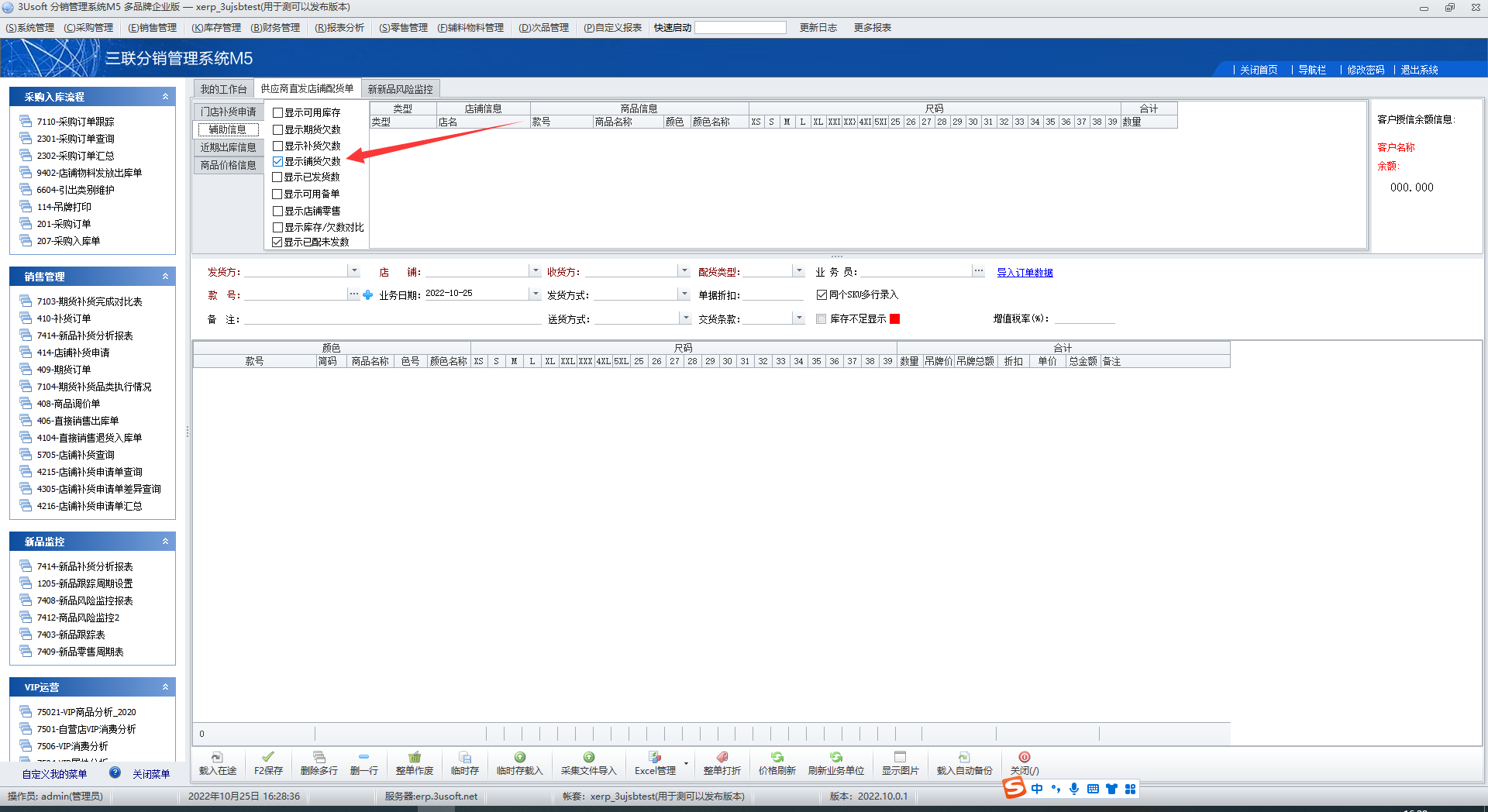This screenshot has height=812, width=1488.
Task: Open the 配货类型 dropdown
Action: pyautogui.click(x=799, y=270)
